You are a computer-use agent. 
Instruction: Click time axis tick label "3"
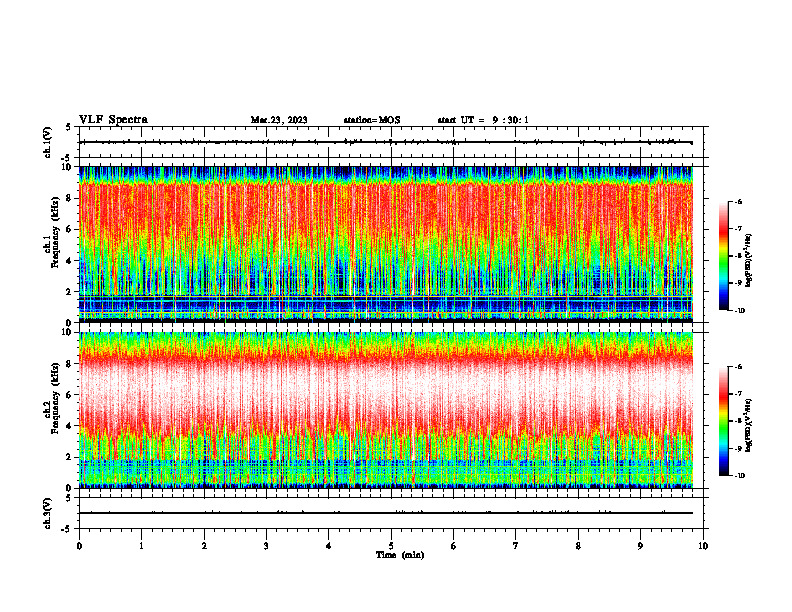click(266, 546)
